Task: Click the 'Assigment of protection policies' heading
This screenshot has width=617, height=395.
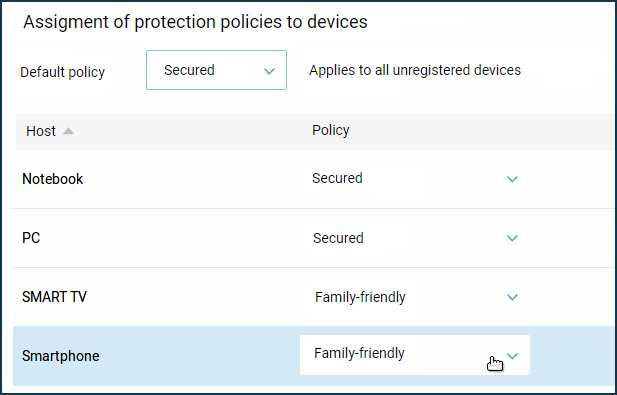Action: 195,22
